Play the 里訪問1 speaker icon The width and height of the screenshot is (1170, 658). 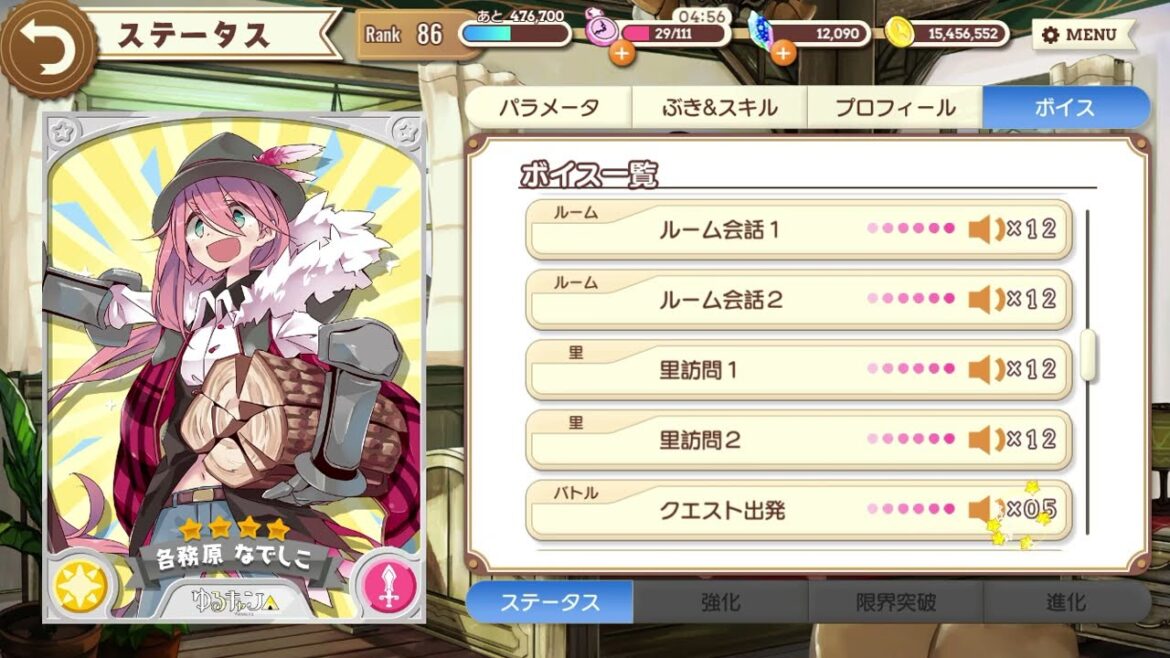[x=986, y=369]
